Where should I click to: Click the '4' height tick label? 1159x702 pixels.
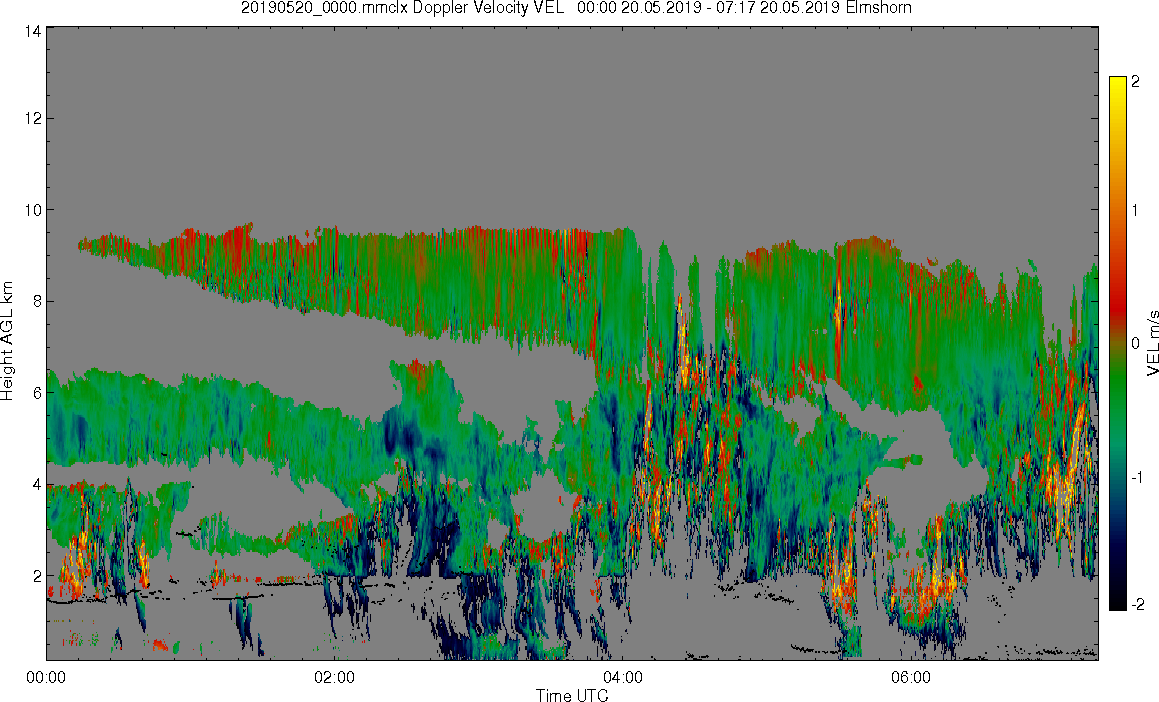[36, 485]
